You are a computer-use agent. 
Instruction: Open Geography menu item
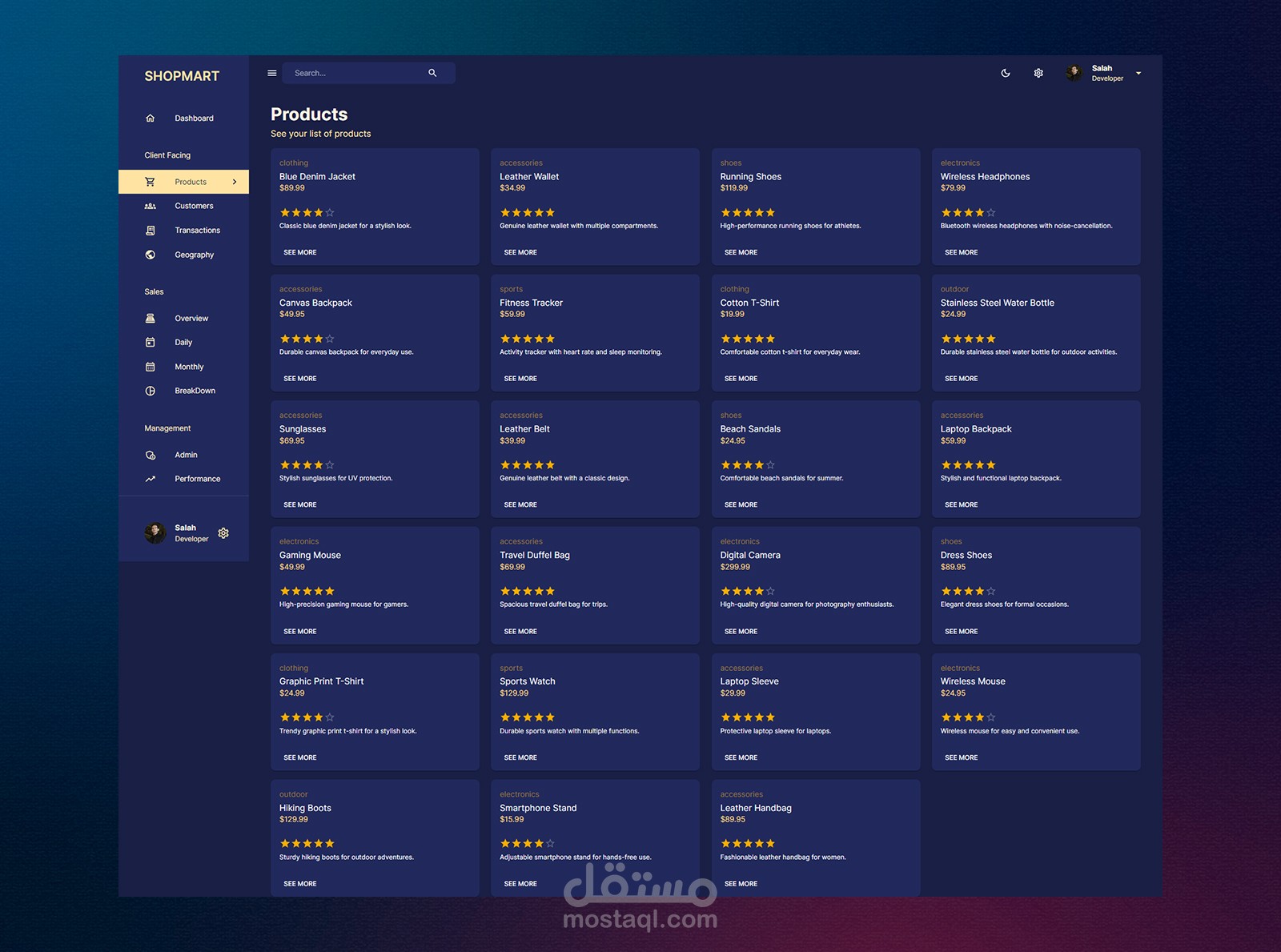click(x=183, y=255)
